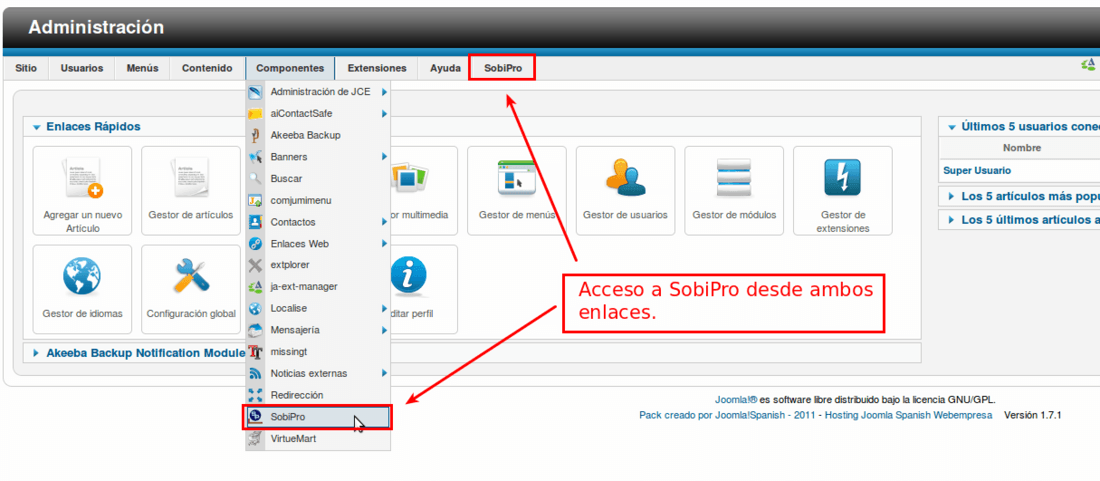Screen dimensions: 1100x481
Task: Select Mensajería in the Componentes dropdown
Action: click(x=317, y=330)
